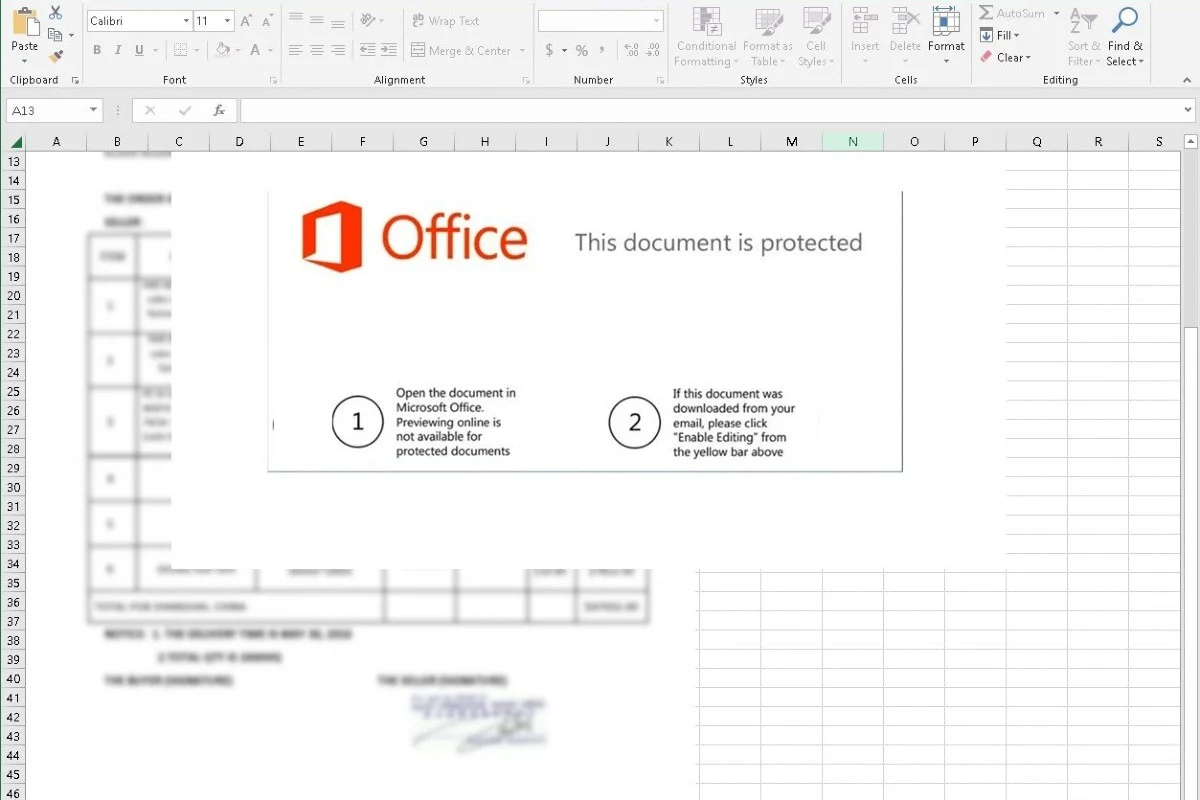Screen dimensions: 1200x800
Task: Center text horizontally
Action: click(316, 50)
